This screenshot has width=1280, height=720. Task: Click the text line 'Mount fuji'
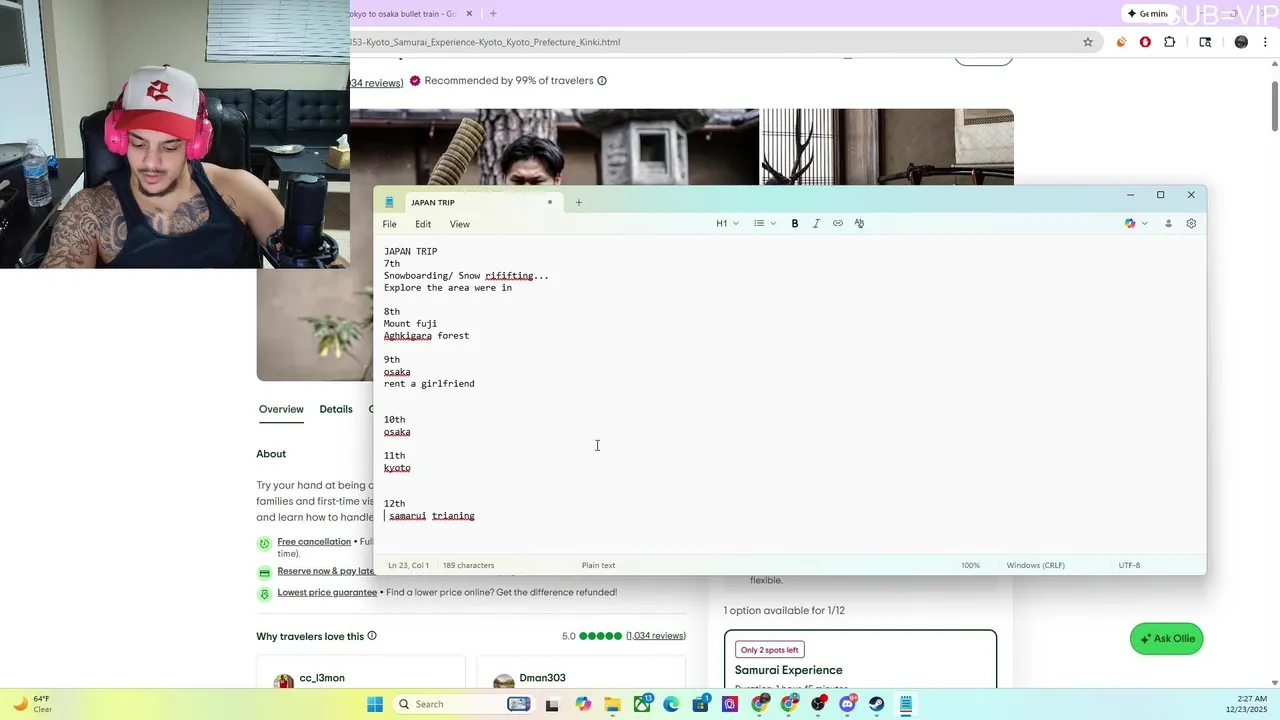click(410, 324)
